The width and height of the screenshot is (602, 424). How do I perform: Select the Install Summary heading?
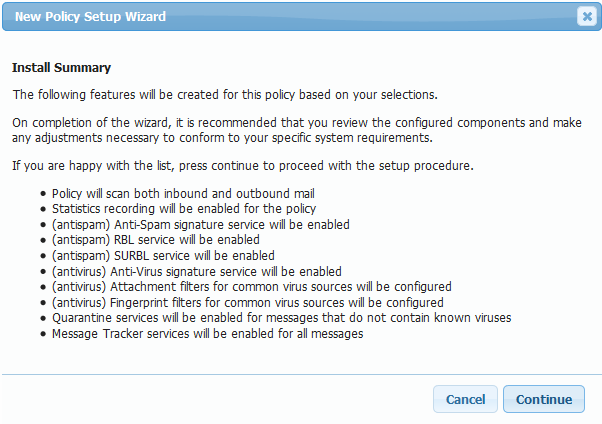click(60, 68)
